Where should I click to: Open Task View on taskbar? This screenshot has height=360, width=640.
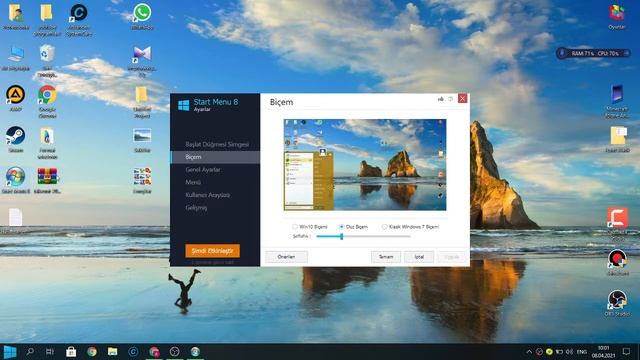tap(50, 351)
